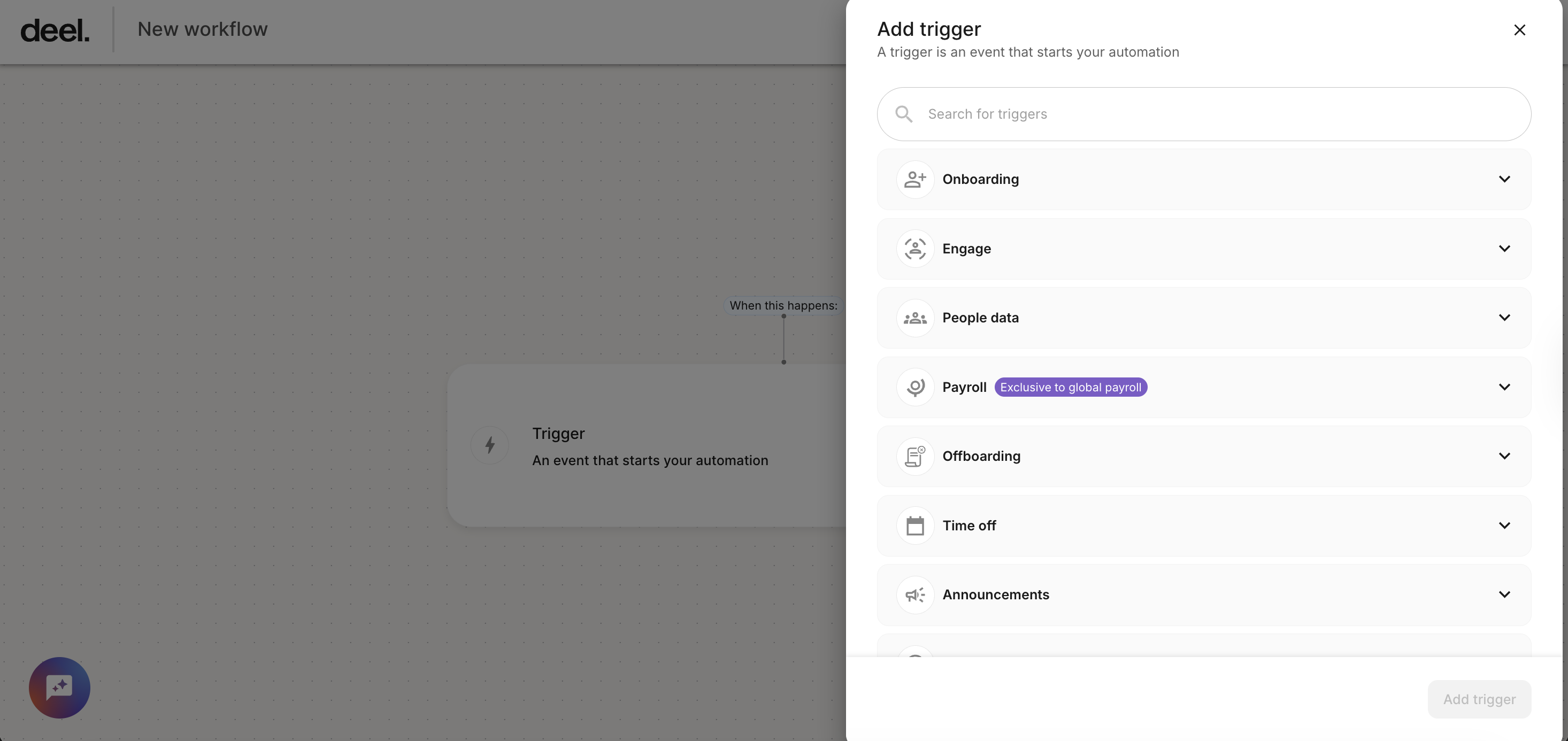
Task: Select the Engage category icon
Action: point(914,248)
